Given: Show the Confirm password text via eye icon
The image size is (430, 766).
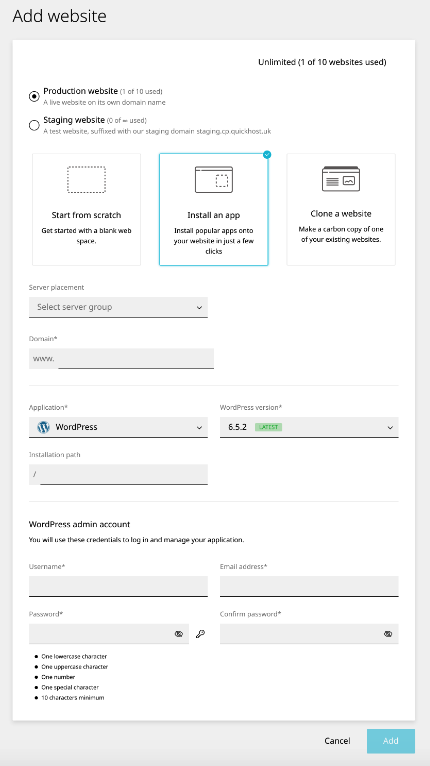Looking at the screenshot, I should click(x=388, y=634).
